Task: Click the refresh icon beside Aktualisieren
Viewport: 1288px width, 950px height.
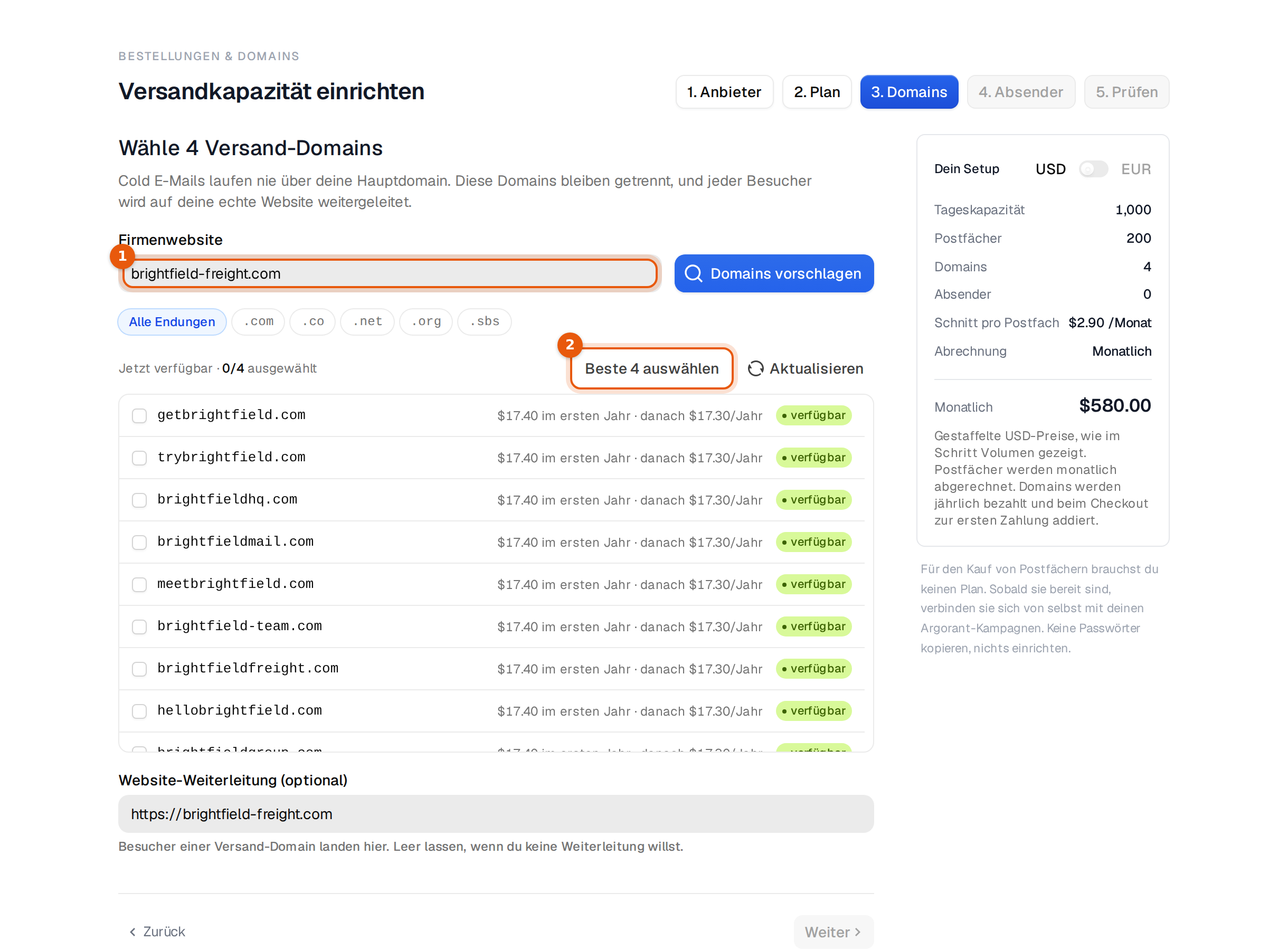Action: (x=755, y=368)
